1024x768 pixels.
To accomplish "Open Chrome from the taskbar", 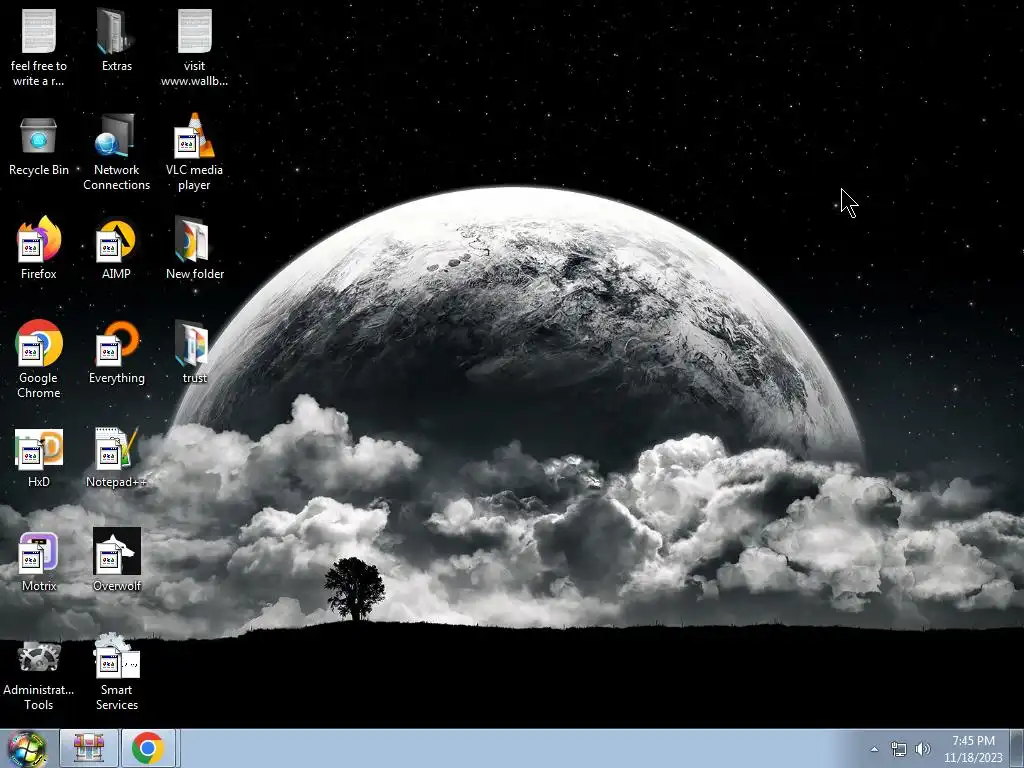I will [x=148, y=748].
